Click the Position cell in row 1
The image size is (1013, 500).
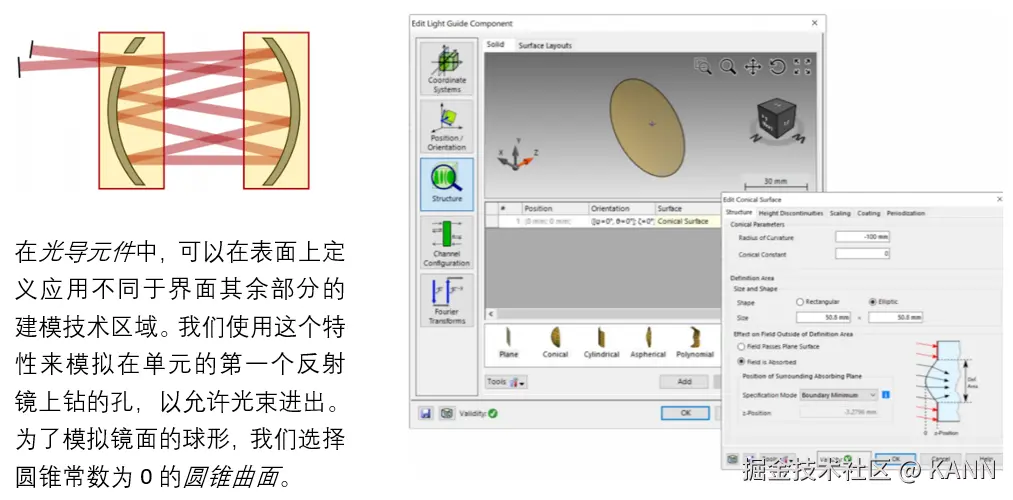coord(554,221)
